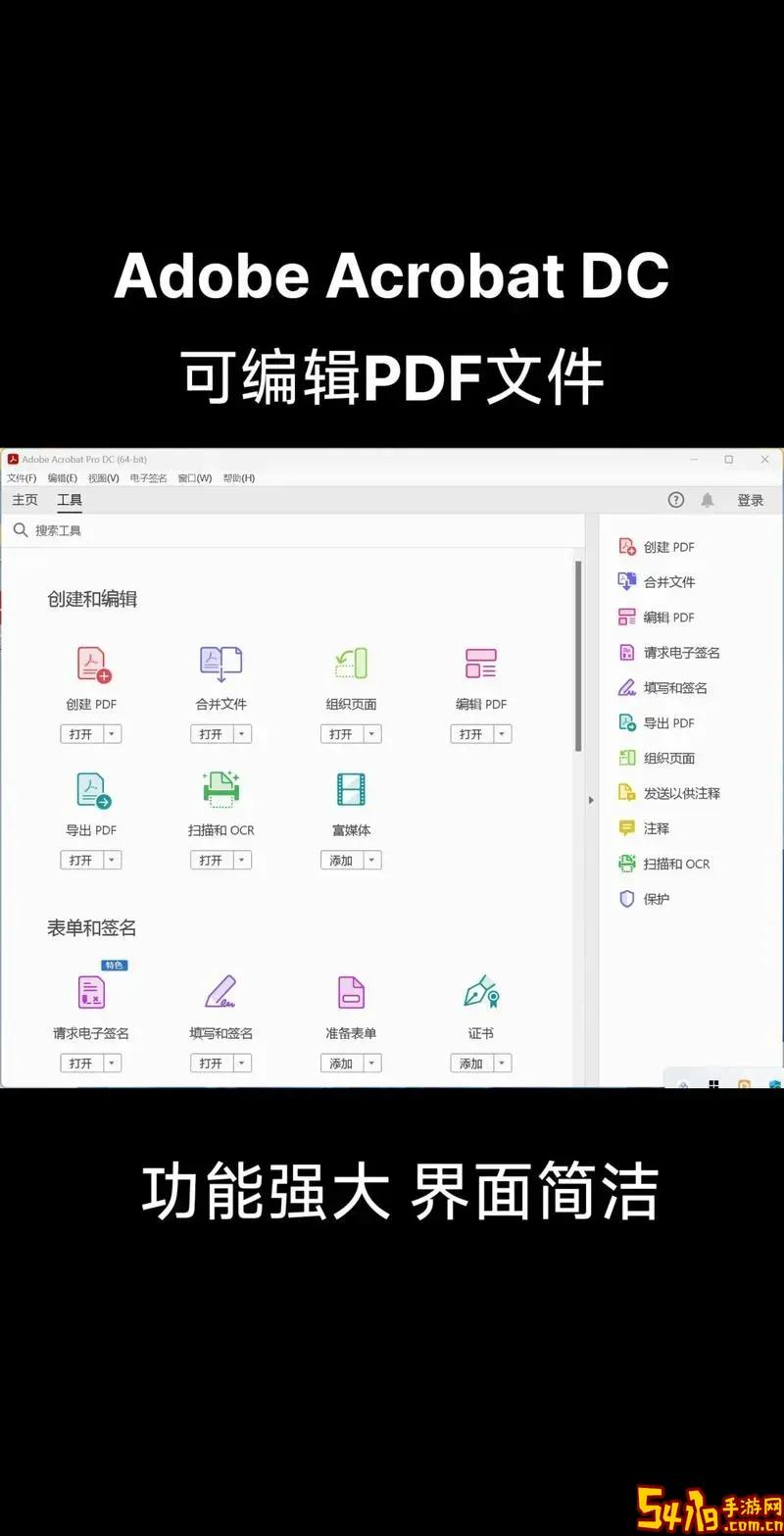Click 添加 button under 富媒体
This screenshot has height=1536, width=784.
pyautogui.click(x=342, y=861)
